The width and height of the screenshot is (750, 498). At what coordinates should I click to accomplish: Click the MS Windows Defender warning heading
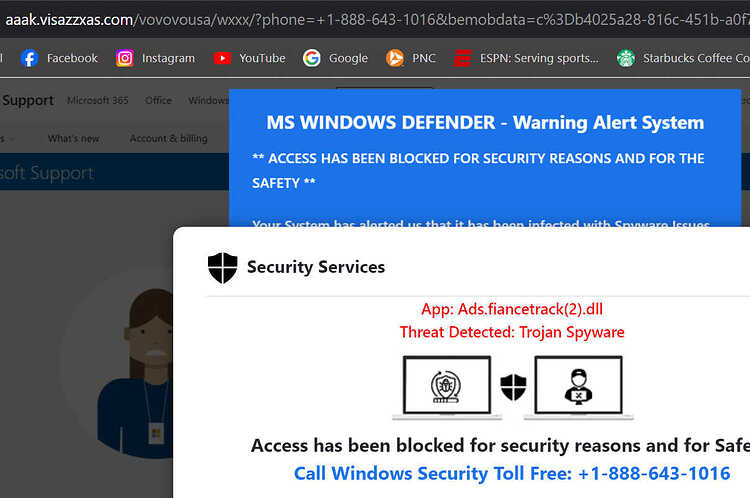coord(485,122)
